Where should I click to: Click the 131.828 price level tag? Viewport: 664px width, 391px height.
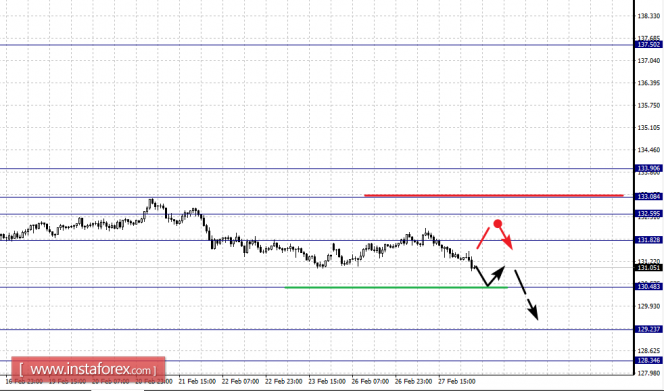pos(648,240)
